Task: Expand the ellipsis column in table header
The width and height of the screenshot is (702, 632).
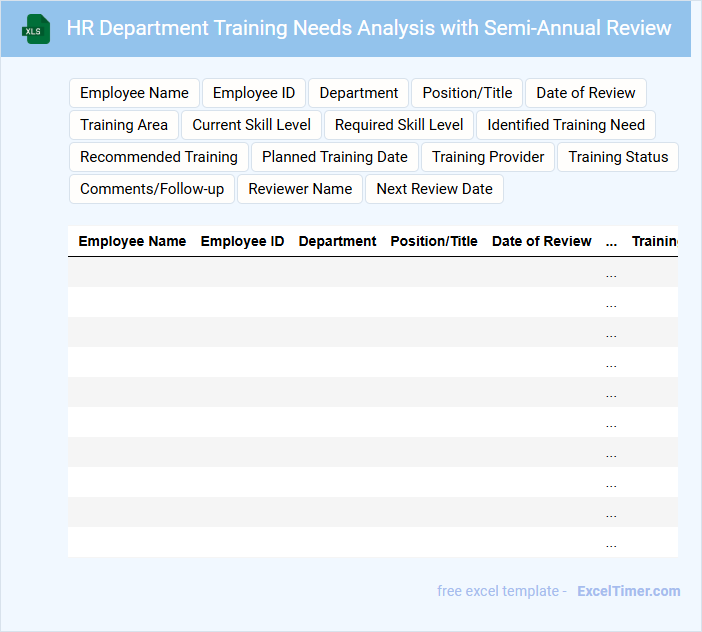Action: (x=611, y=241)
